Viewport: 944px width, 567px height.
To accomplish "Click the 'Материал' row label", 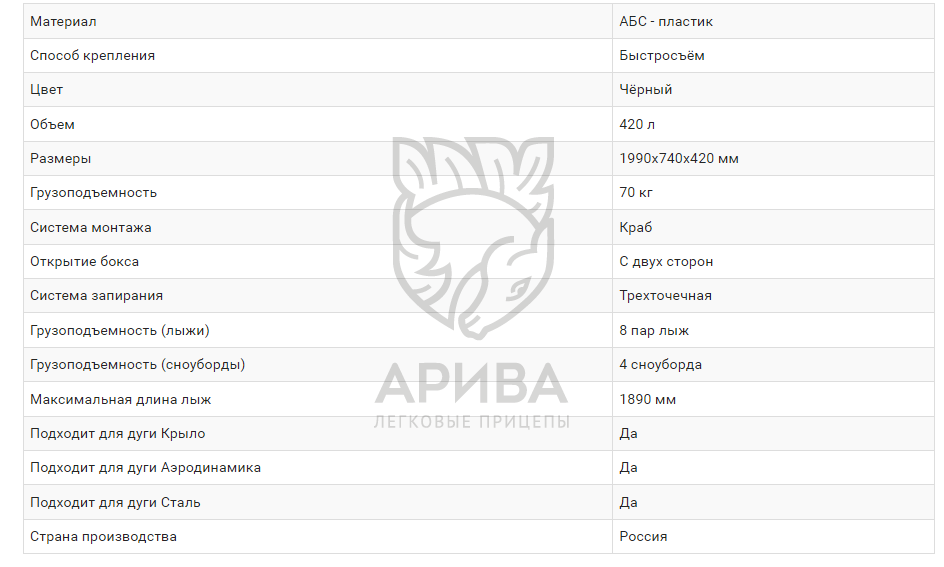I will pos(64,21).
